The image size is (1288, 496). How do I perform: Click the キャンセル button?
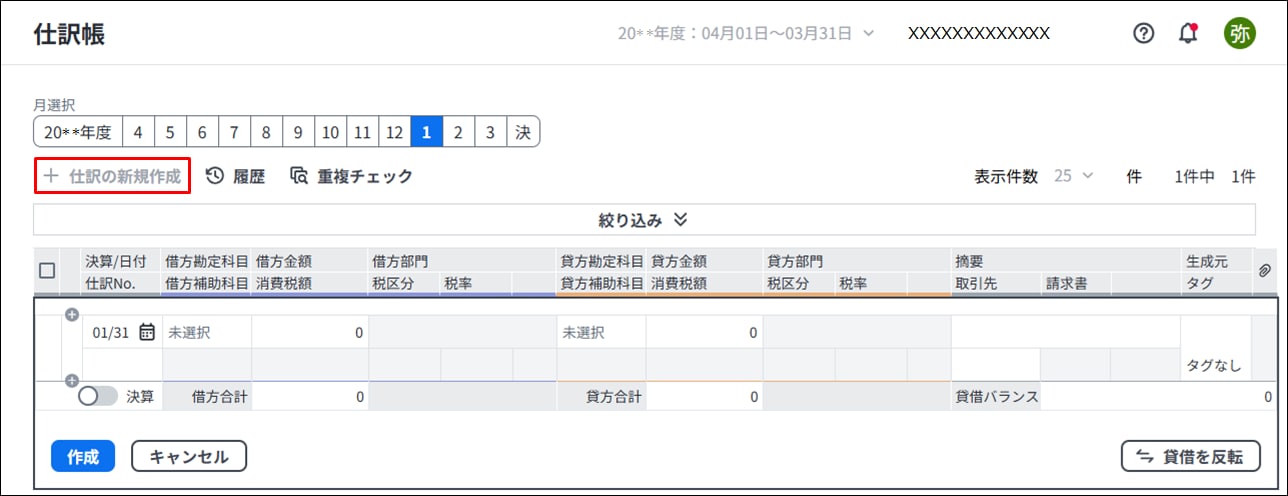[189, 456]
